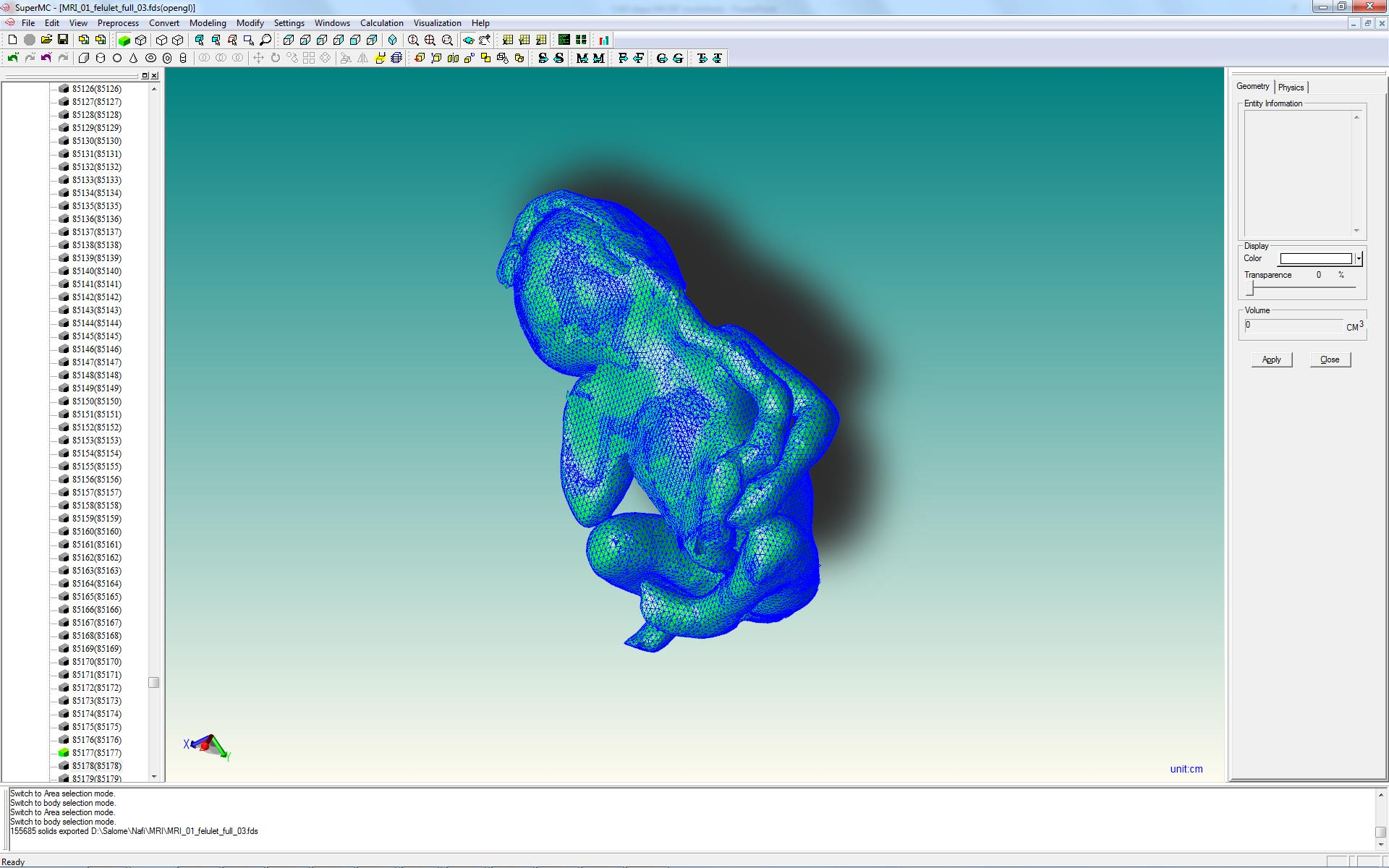Click the 'unit:cm' label in viewport

pyautogui.click(x=1186, y=769)
